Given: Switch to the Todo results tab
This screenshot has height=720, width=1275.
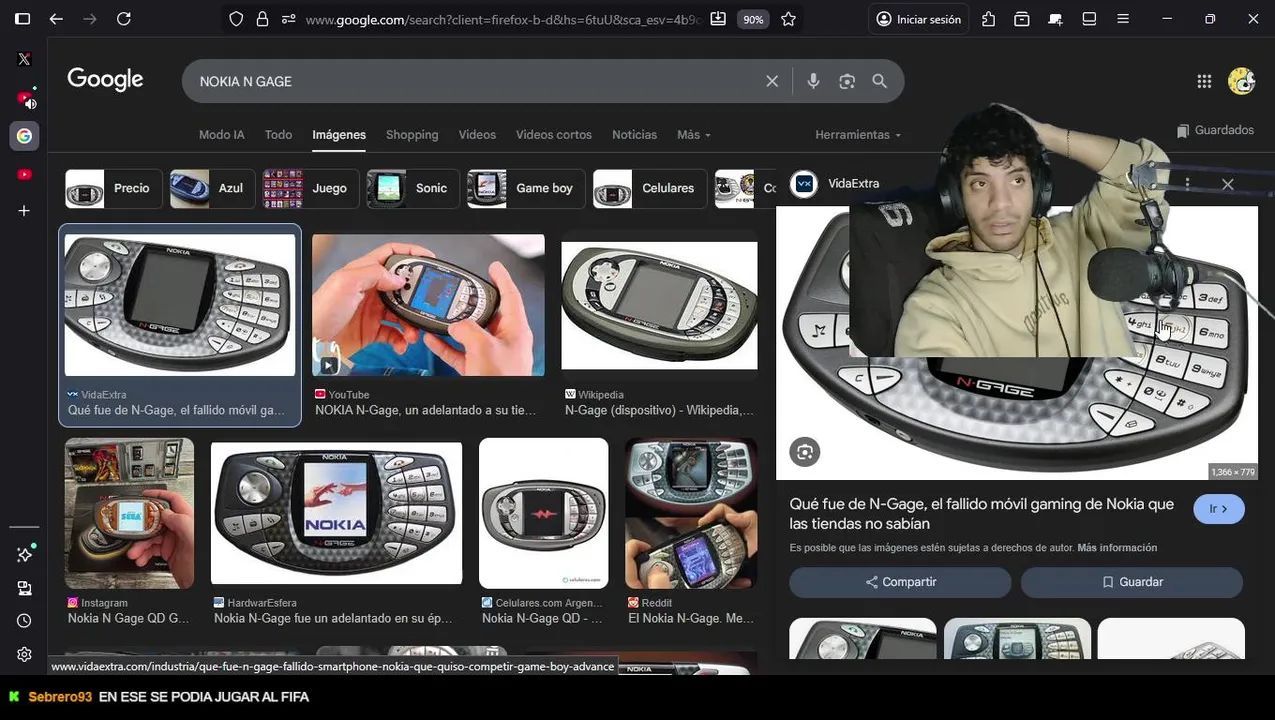Looking at the screenshot, I should pyautogui.click(x=278, y=135).
